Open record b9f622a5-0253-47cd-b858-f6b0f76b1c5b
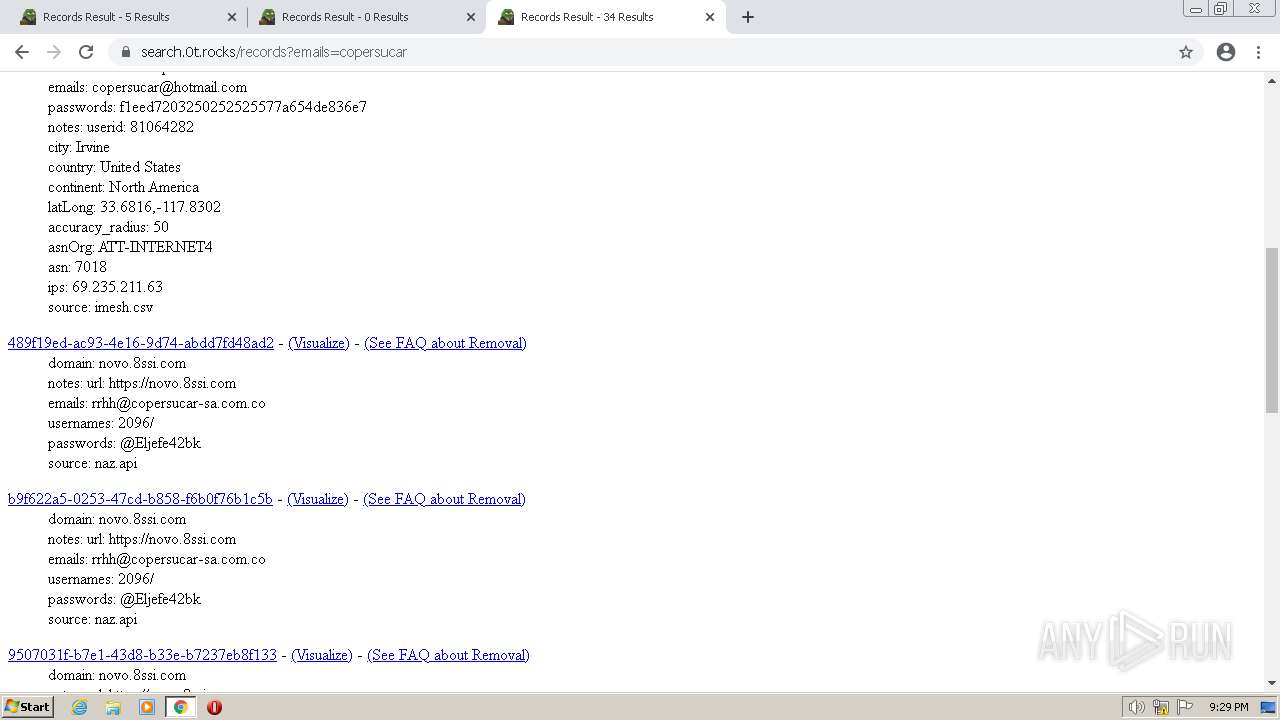Viewport: 1280px width, 720px height. tap(140, 499)
